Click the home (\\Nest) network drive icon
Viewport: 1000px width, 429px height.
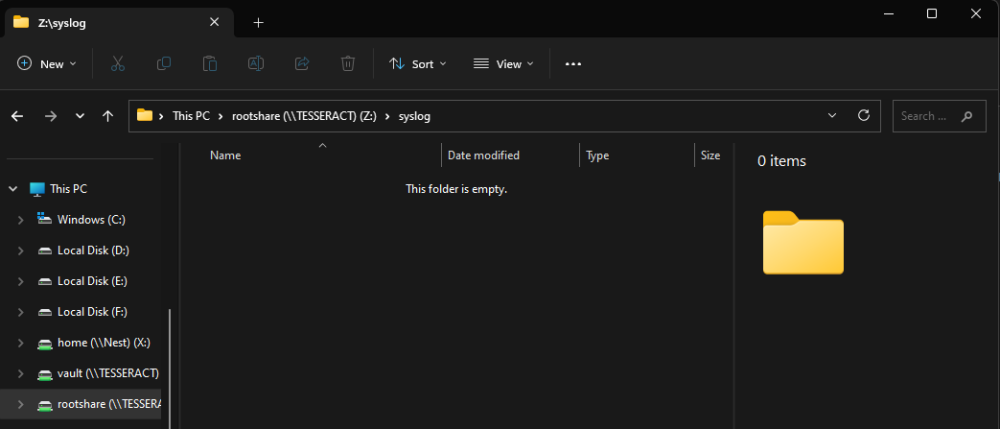(x=44, y=343)
